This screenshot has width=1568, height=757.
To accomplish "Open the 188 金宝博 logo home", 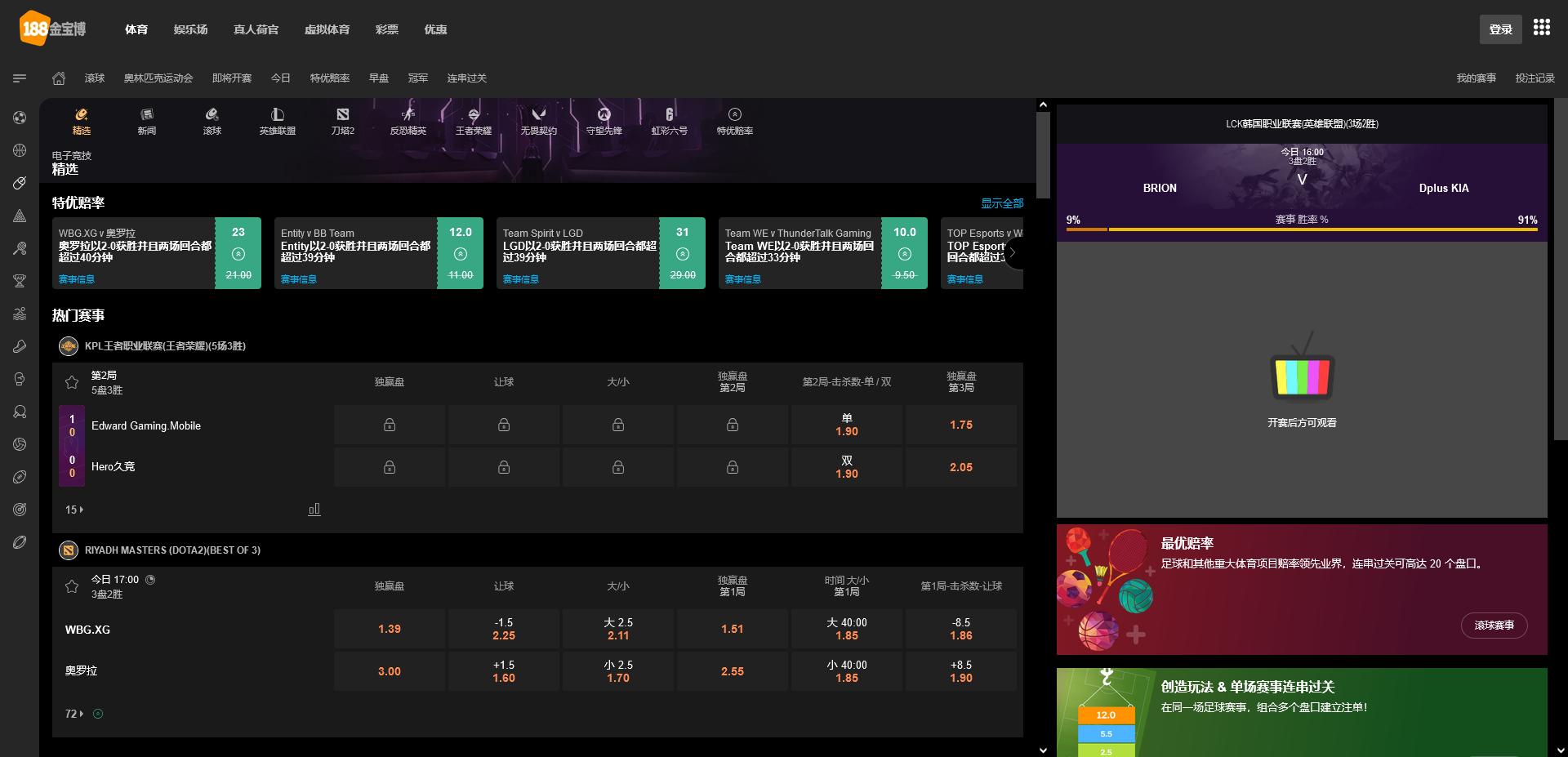I will pyautogui.click(x=53, y=29).
